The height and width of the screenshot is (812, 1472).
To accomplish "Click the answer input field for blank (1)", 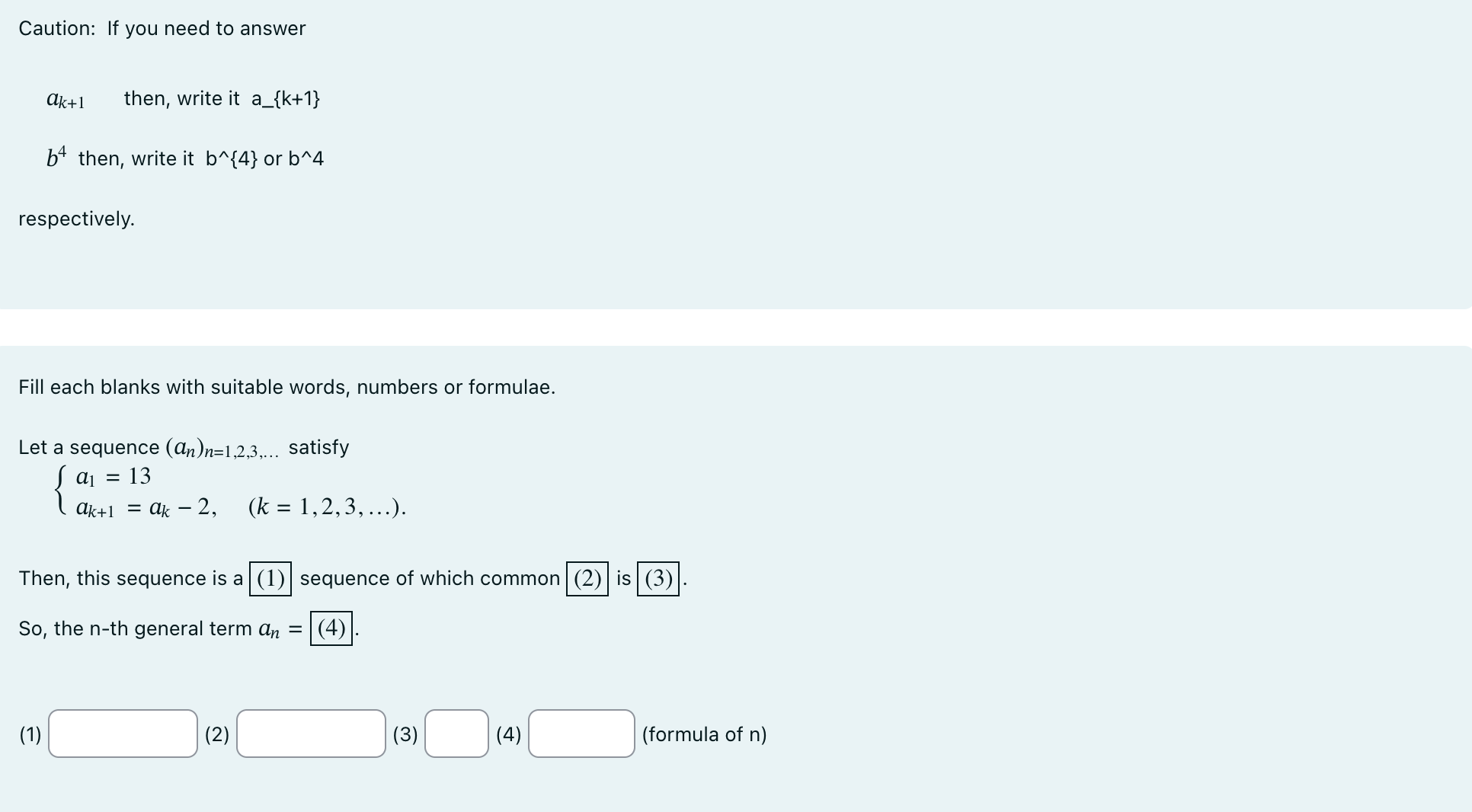I will 122,734.
